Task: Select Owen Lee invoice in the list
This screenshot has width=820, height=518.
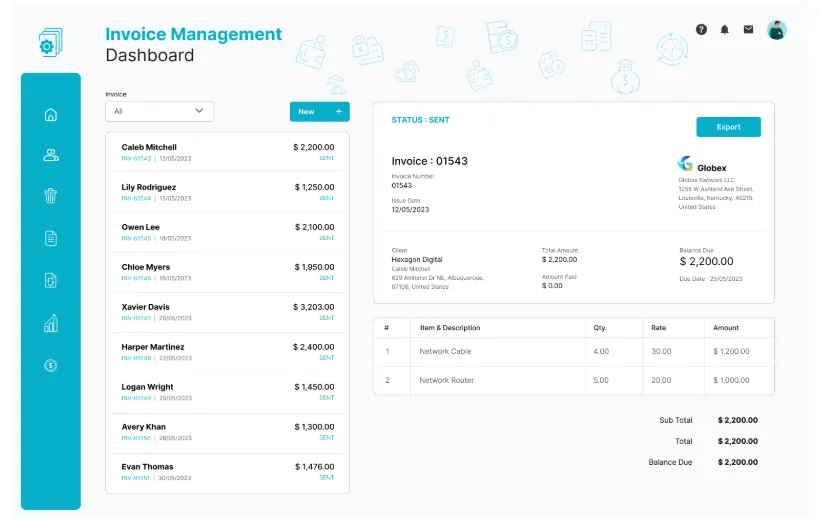Action: (227, 232)
